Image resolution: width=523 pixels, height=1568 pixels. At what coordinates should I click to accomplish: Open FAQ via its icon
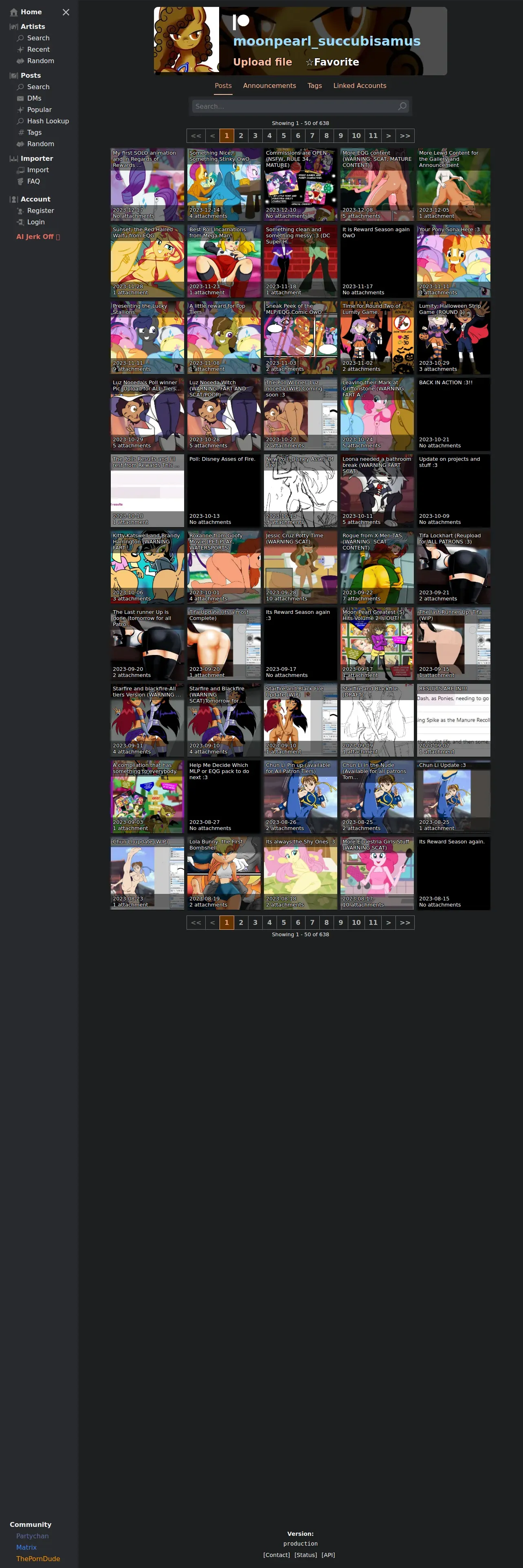click(x=21, y=182)
